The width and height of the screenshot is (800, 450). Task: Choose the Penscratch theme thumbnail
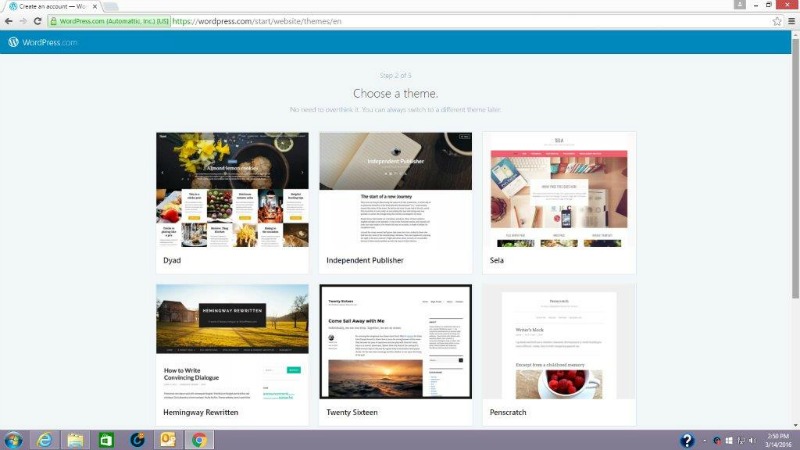[x=559, y=342]
